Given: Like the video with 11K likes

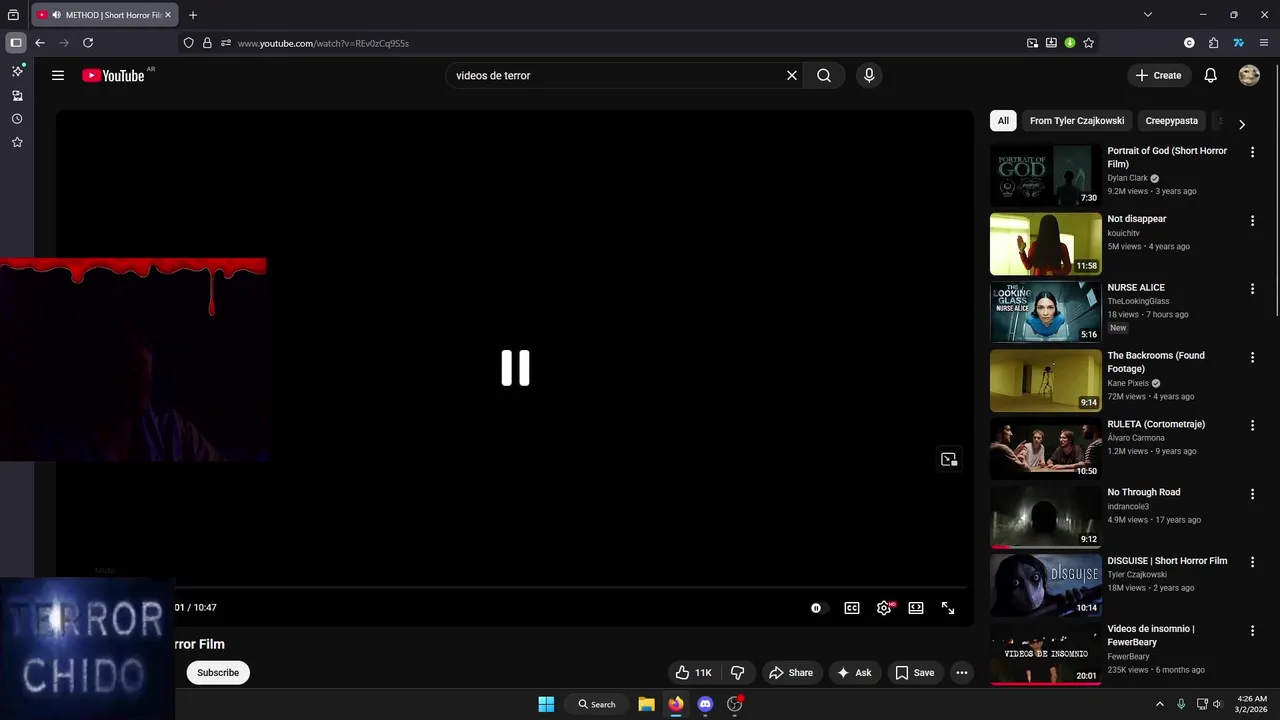Looking at the screenshot, I should coord(692,673).
